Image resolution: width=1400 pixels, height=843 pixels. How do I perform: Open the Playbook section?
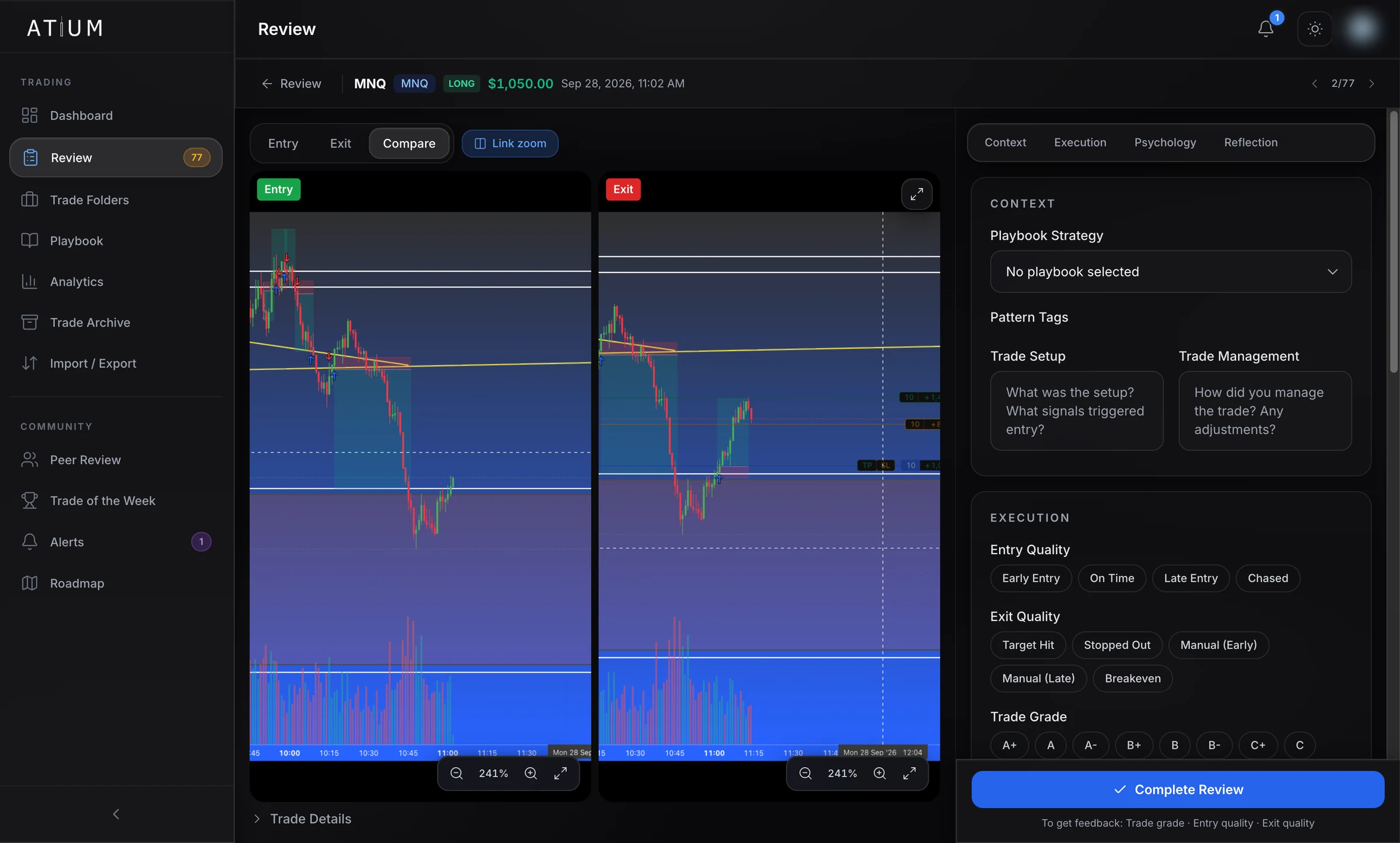pyautogui.click(x=116, y=241)
